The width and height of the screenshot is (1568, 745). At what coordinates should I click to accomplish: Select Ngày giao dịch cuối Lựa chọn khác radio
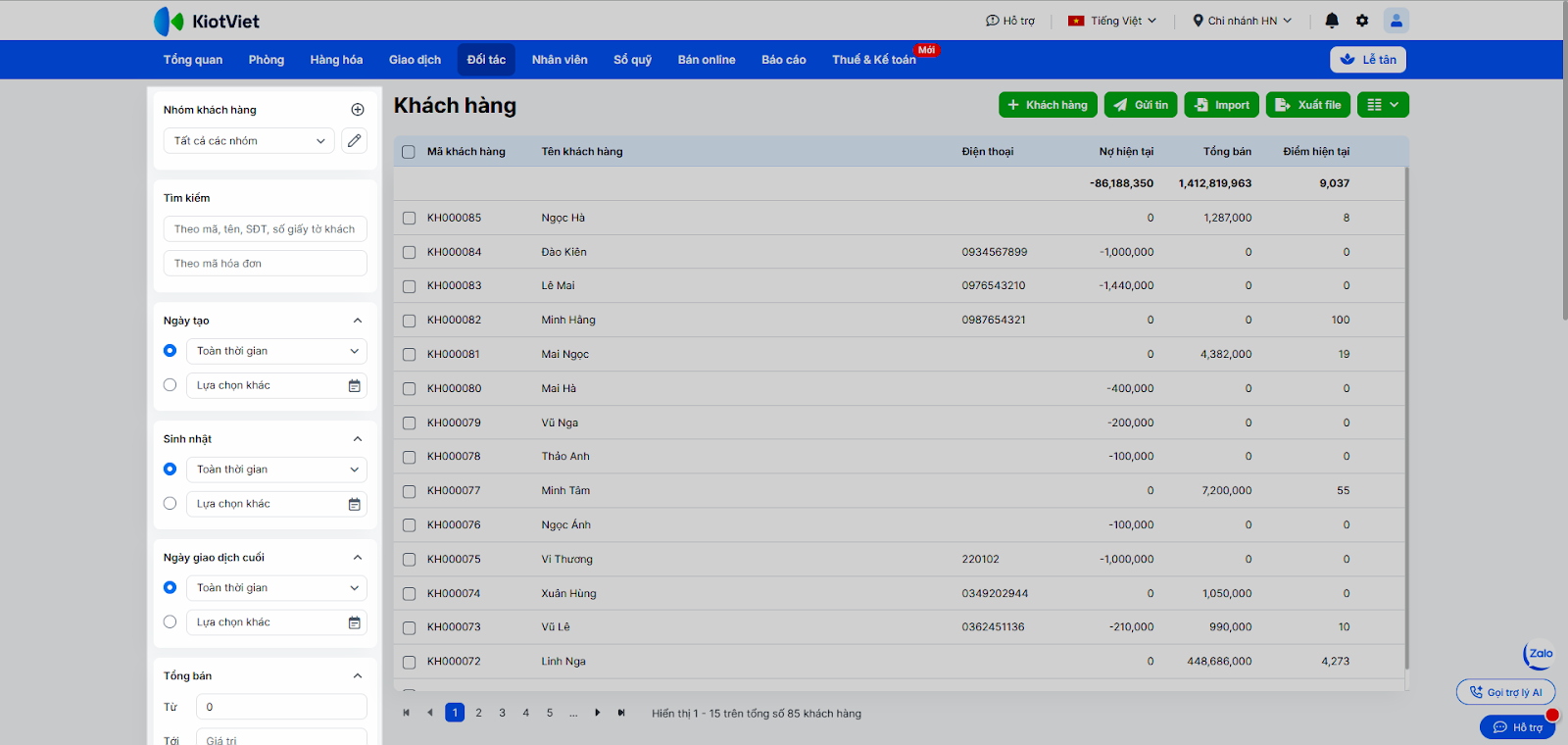171,622
